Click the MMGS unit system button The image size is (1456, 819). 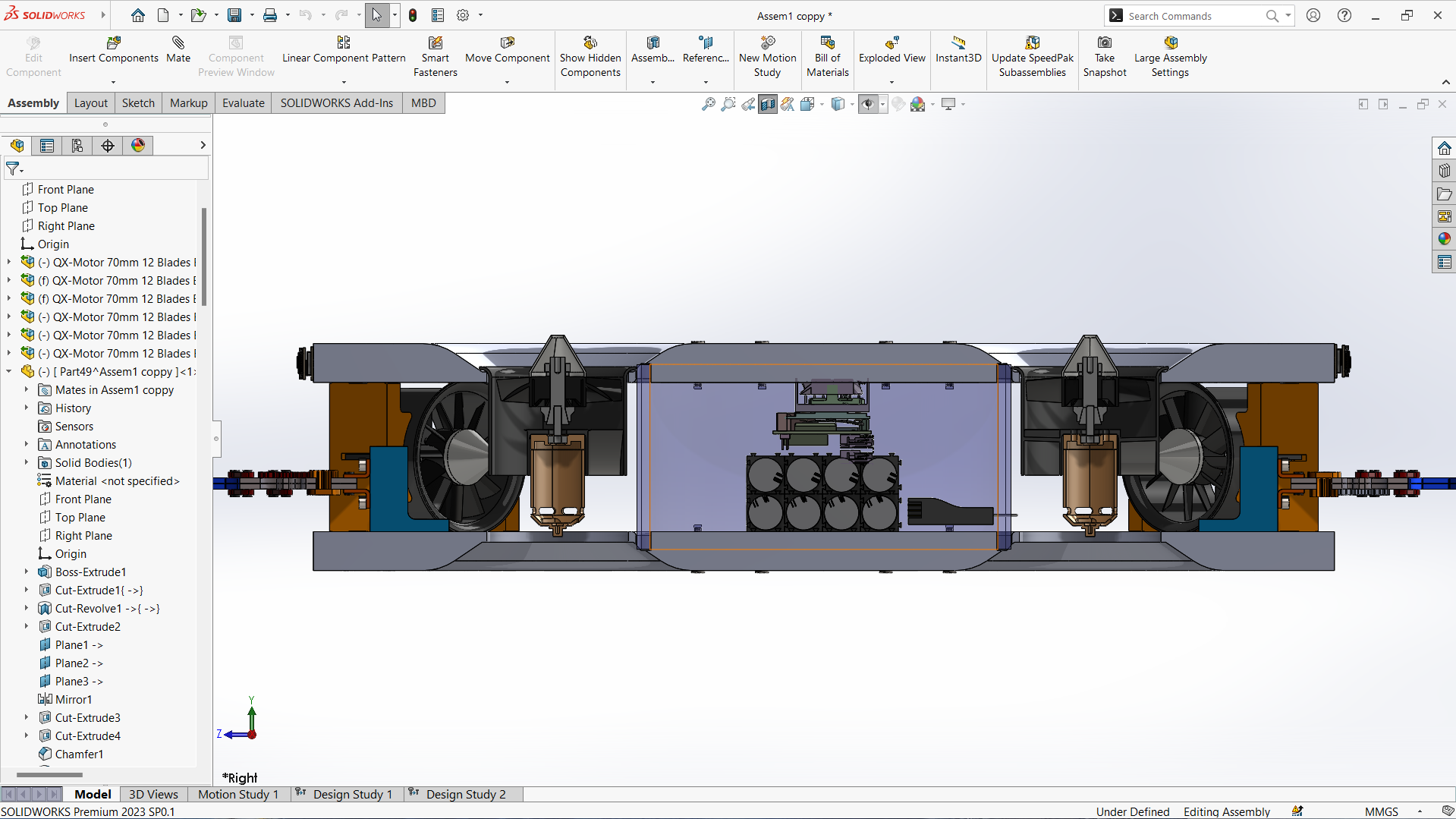tap(1381, 811)
